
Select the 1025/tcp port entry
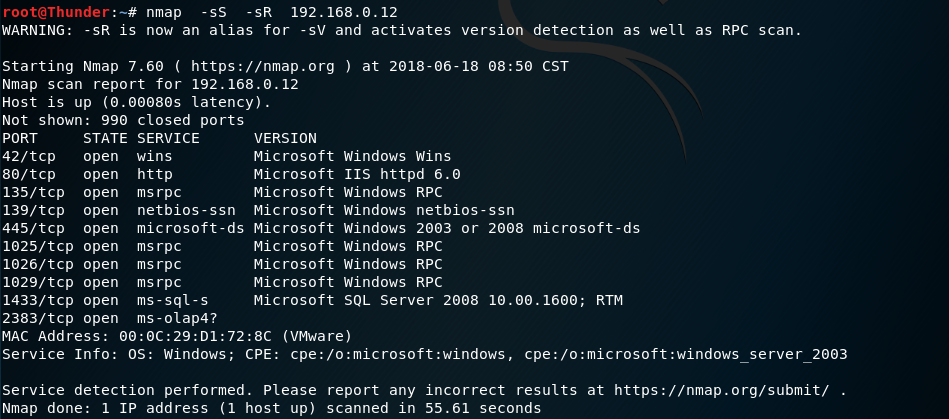pos(38,246)
